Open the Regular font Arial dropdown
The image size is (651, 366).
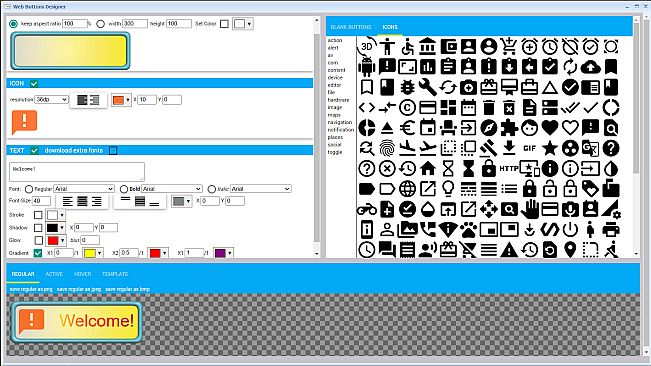84,189
